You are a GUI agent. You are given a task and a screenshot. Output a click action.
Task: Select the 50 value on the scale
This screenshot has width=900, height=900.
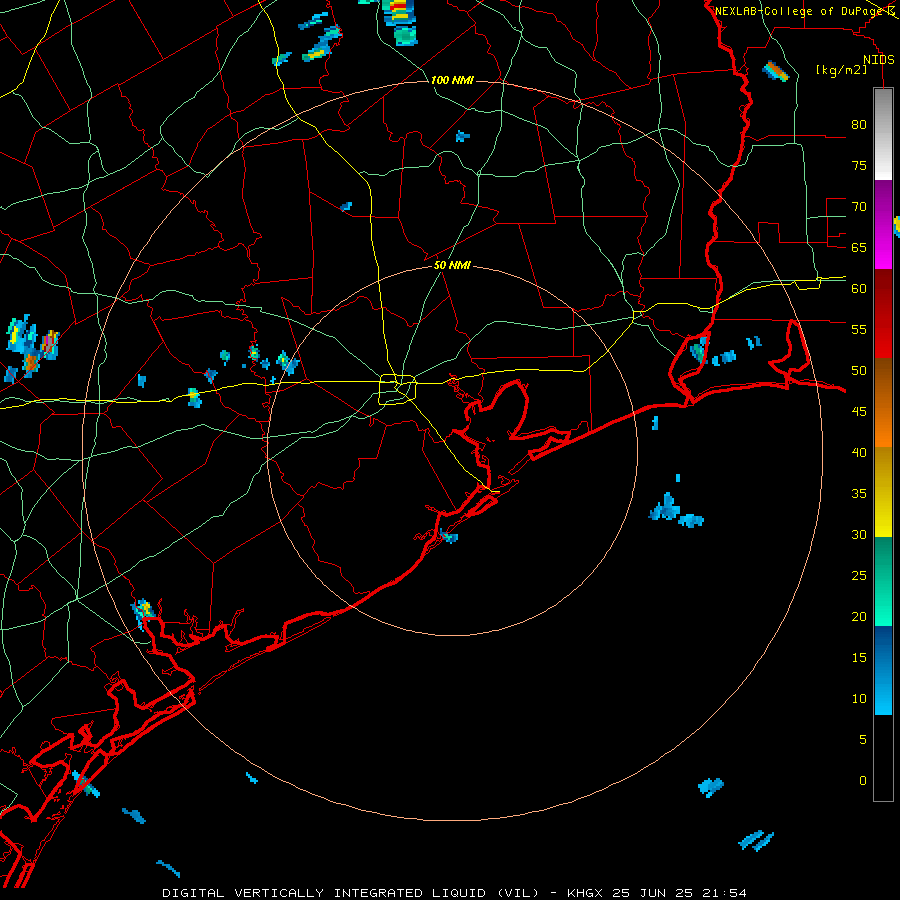tap(859, 371)
